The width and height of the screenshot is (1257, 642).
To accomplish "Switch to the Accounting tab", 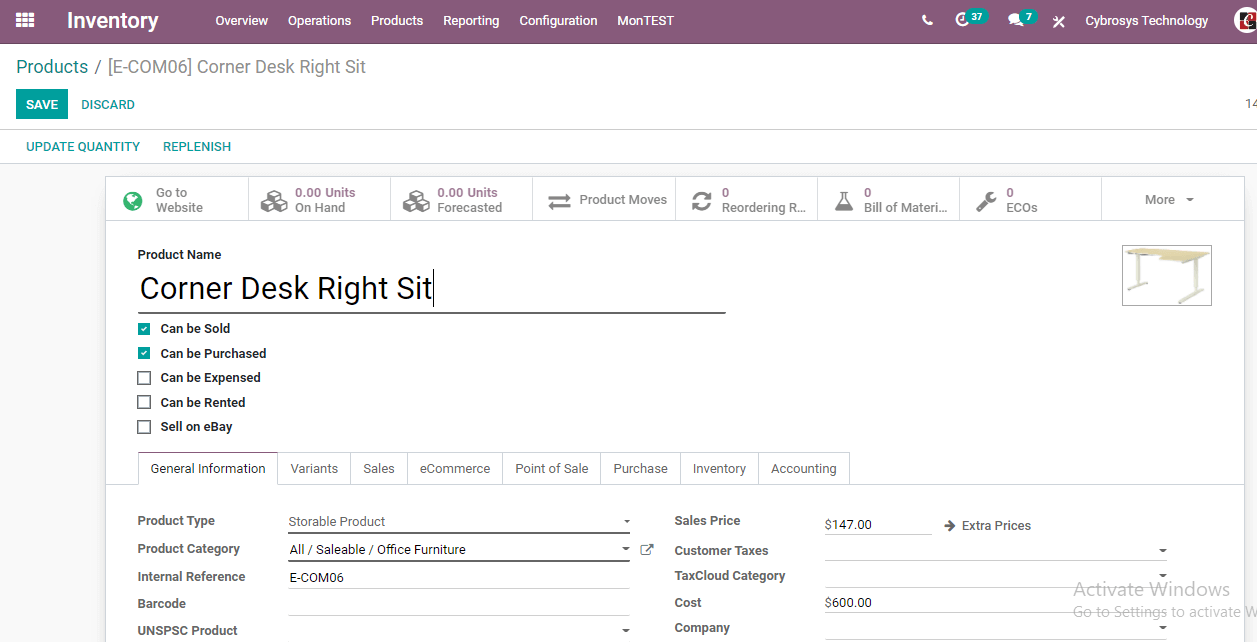I will pos(804,468).
